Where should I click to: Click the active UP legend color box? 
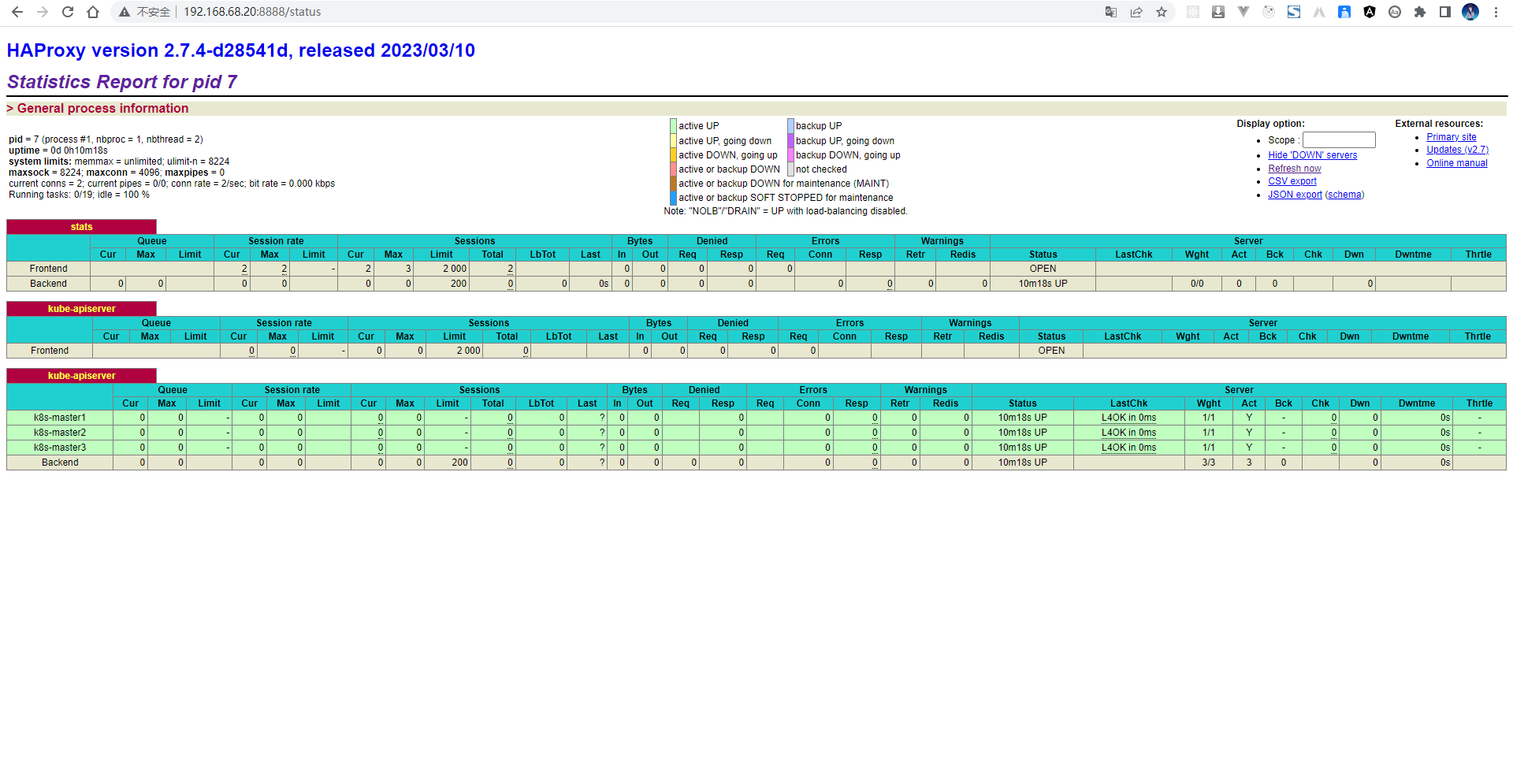(x=673, y=126)
